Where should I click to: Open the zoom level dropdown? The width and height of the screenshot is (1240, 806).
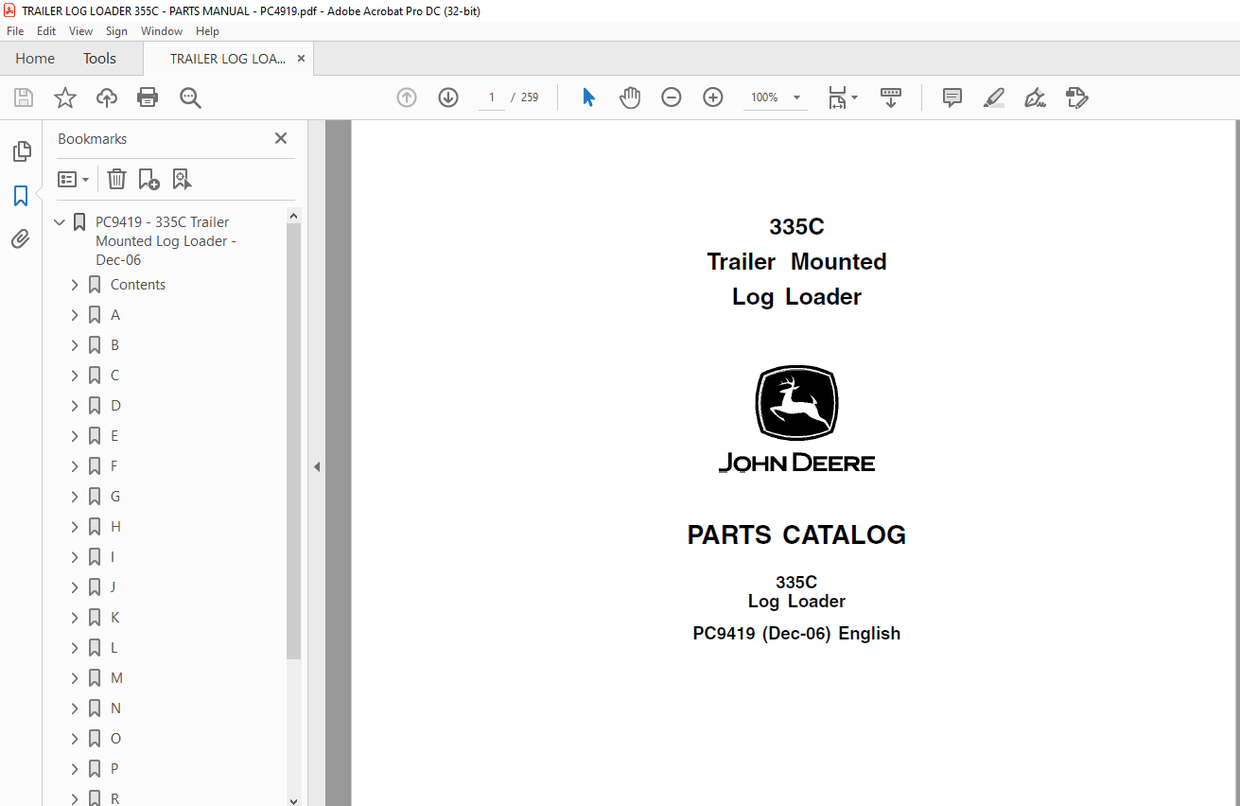coord(797,97)
